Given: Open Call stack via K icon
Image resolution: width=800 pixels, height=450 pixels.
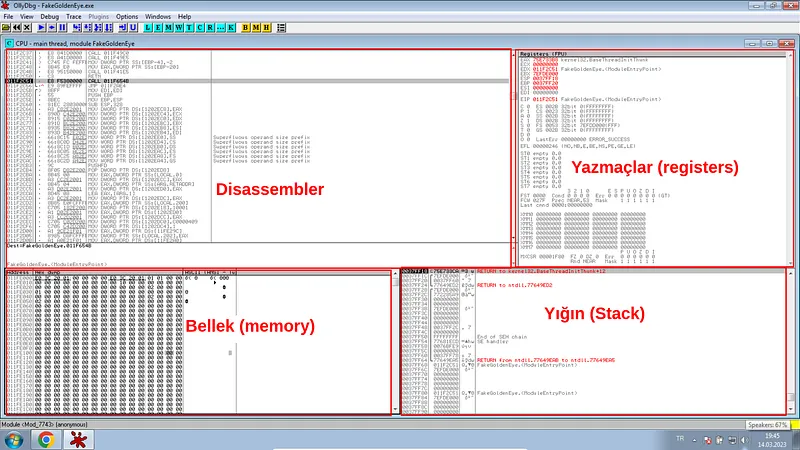Looking at the screenshot, I should coord(231,28).
